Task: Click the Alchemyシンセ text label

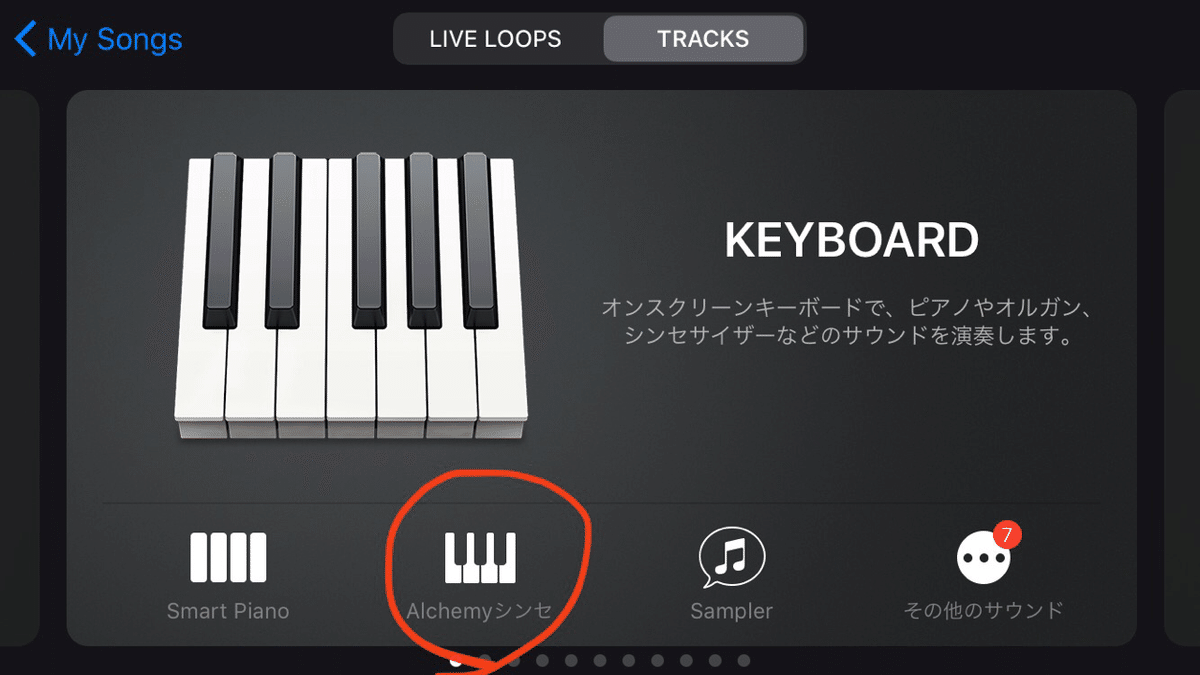Action: click(479, 611)
